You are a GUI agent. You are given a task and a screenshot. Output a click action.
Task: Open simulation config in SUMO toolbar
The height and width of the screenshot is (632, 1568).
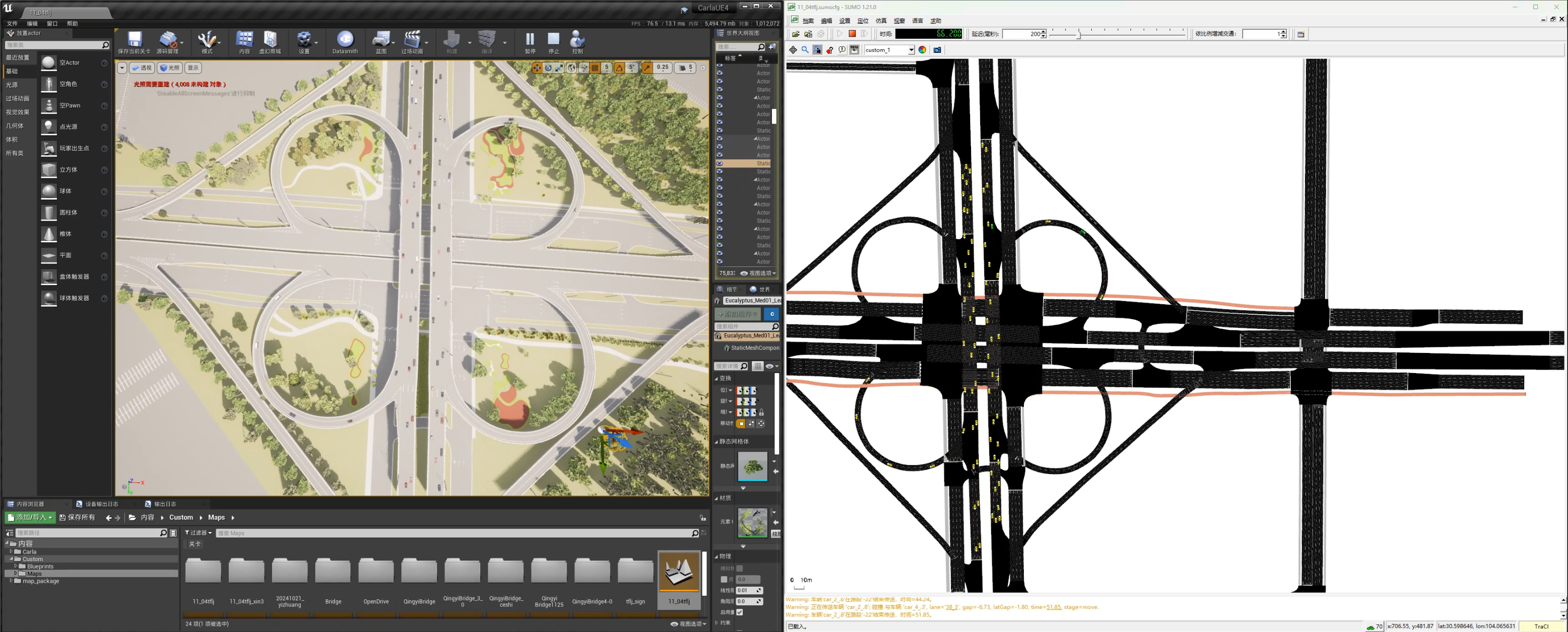tap(796, 34)
